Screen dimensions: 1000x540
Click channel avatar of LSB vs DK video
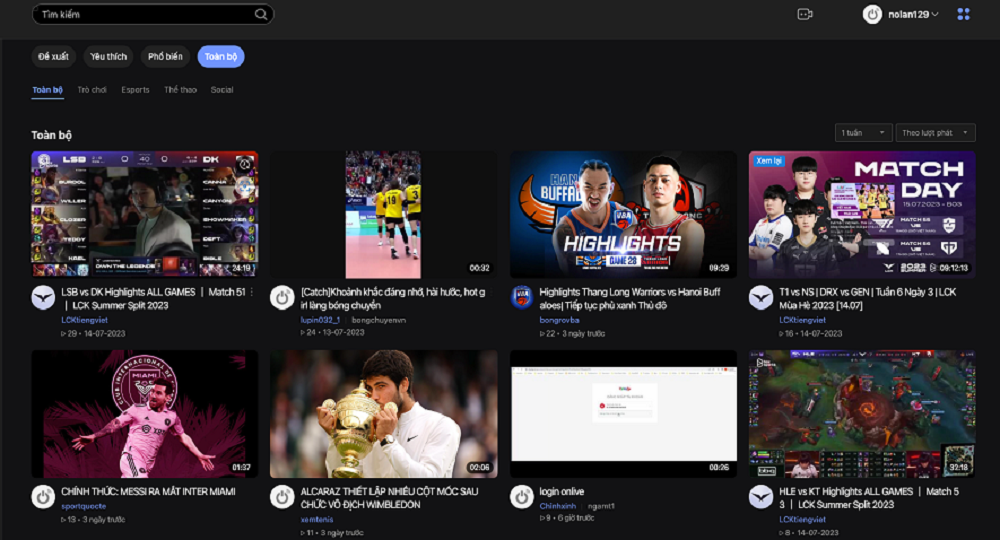coord(43,297)
